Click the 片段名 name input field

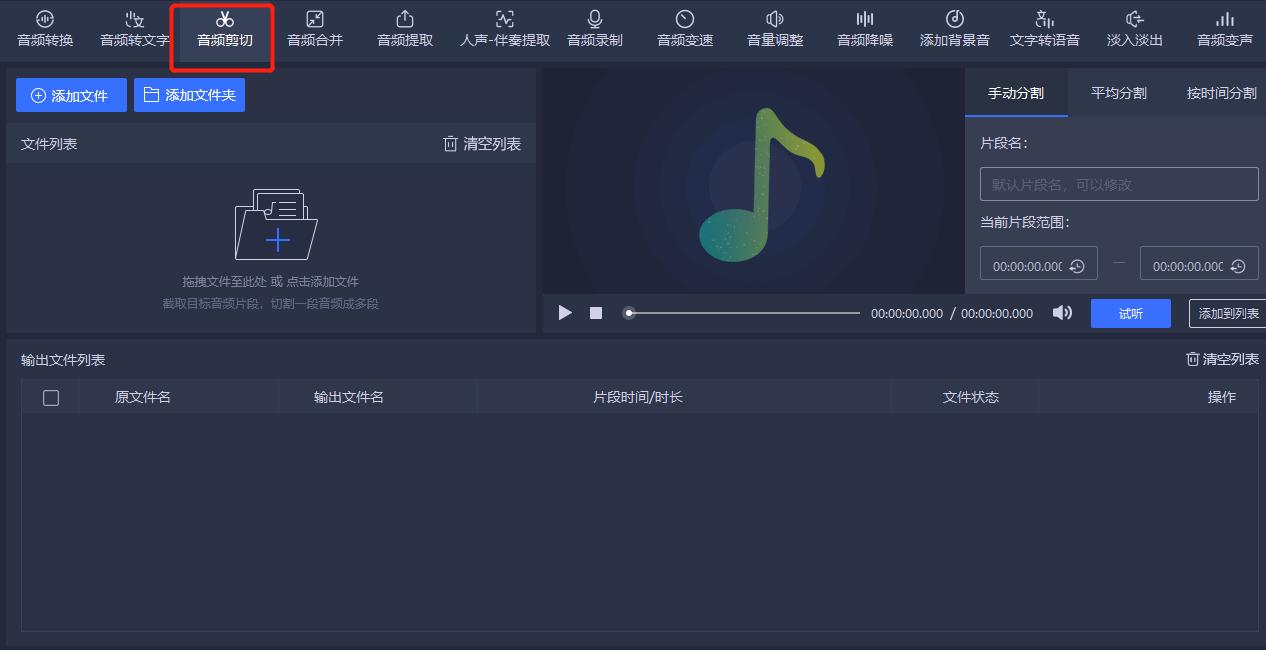click(1119, 183)
